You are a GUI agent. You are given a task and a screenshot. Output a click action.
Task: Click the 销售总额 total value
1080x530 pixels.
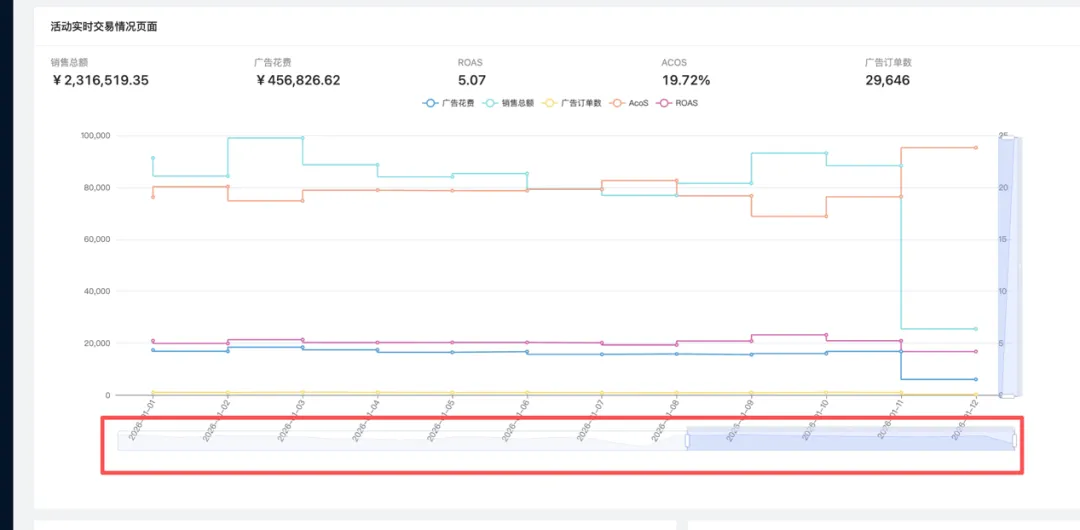tap(100, 80)
